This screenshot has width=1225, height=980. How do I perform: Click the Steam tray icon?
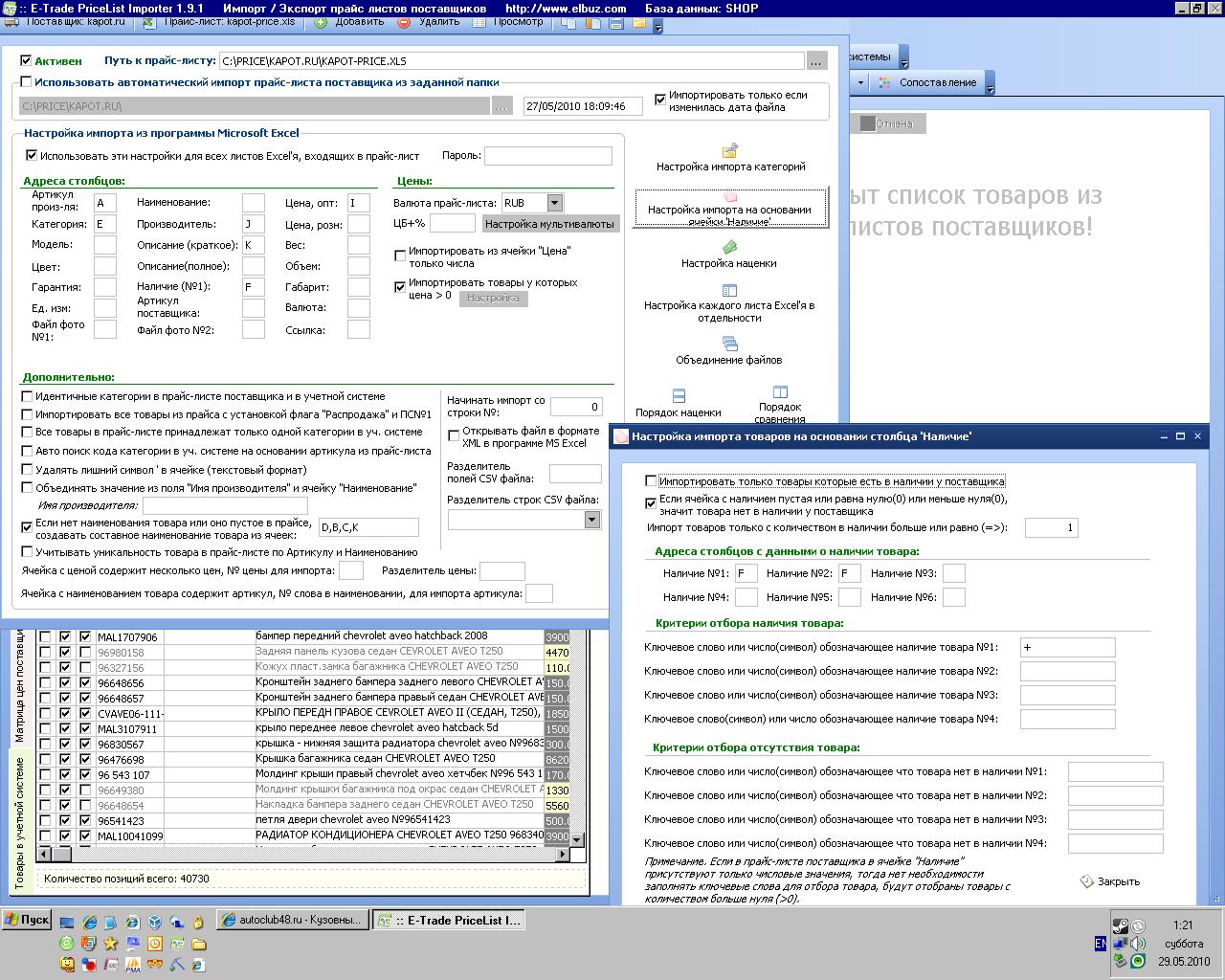pyautogui.click(x=1121, y=925)
